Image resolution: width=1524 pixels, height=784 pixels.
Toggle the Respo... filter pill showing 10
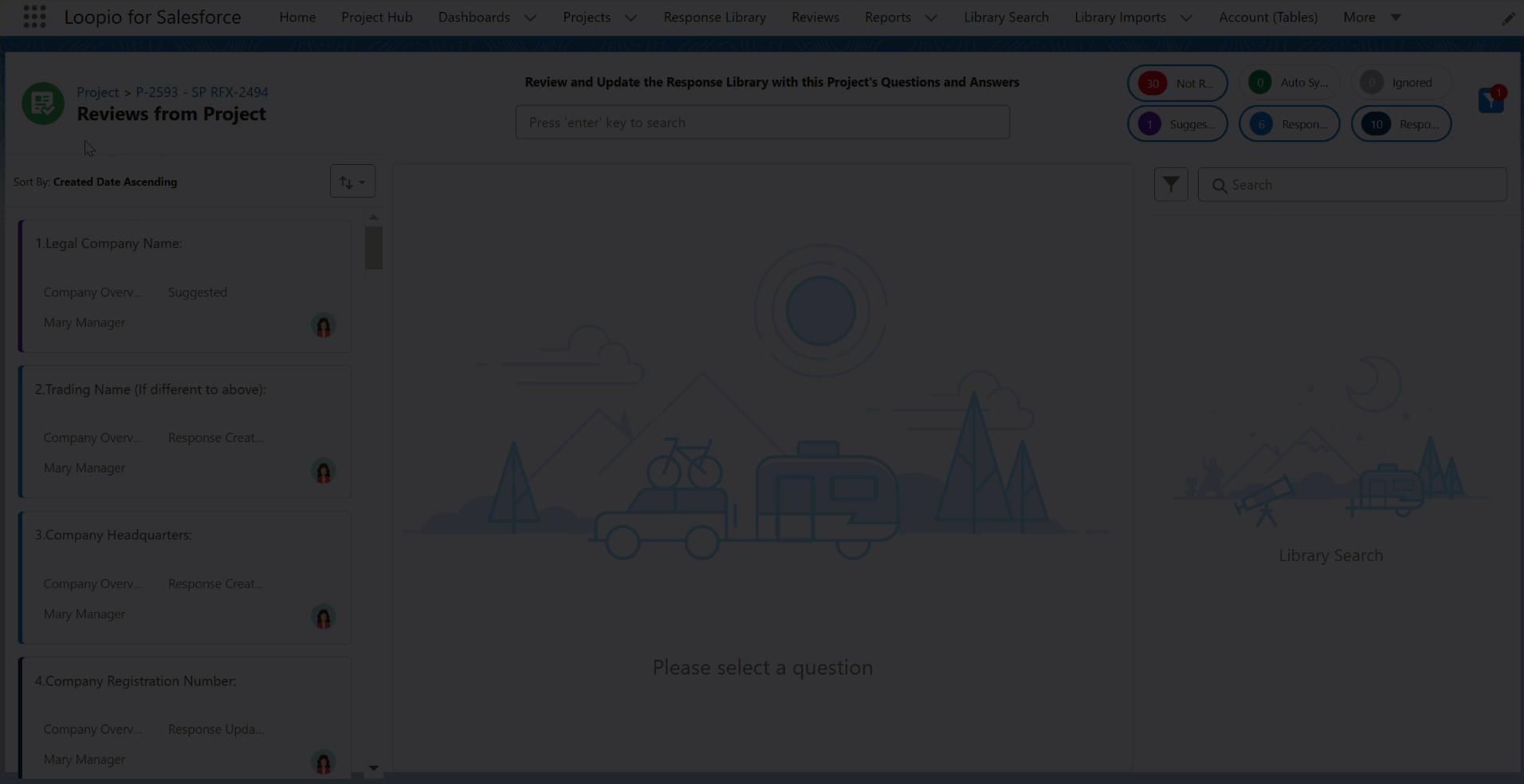(1401, 123)
